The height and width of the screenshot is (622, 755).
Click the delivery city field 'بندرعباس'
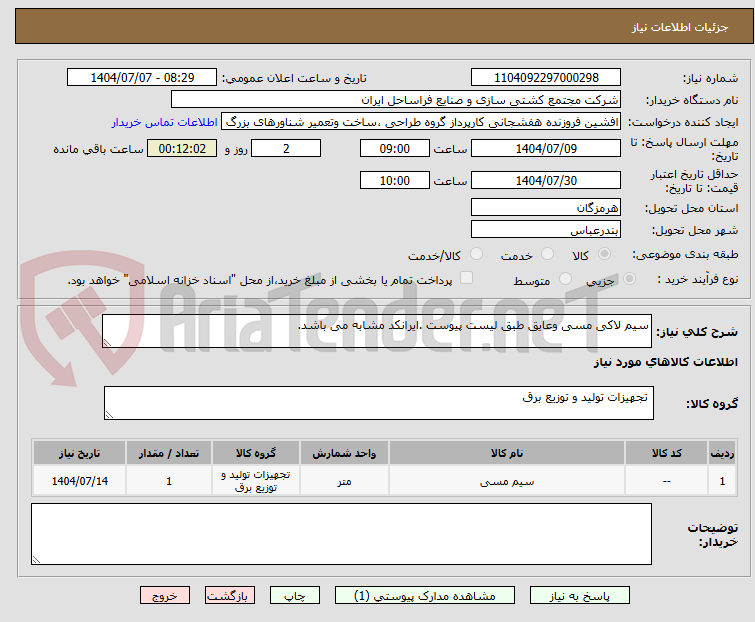pos(545,230)
